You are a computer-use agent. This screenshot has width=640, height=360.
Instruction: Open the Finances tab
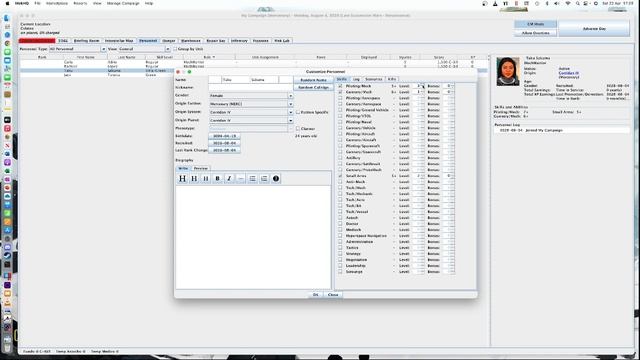[260, 41]
